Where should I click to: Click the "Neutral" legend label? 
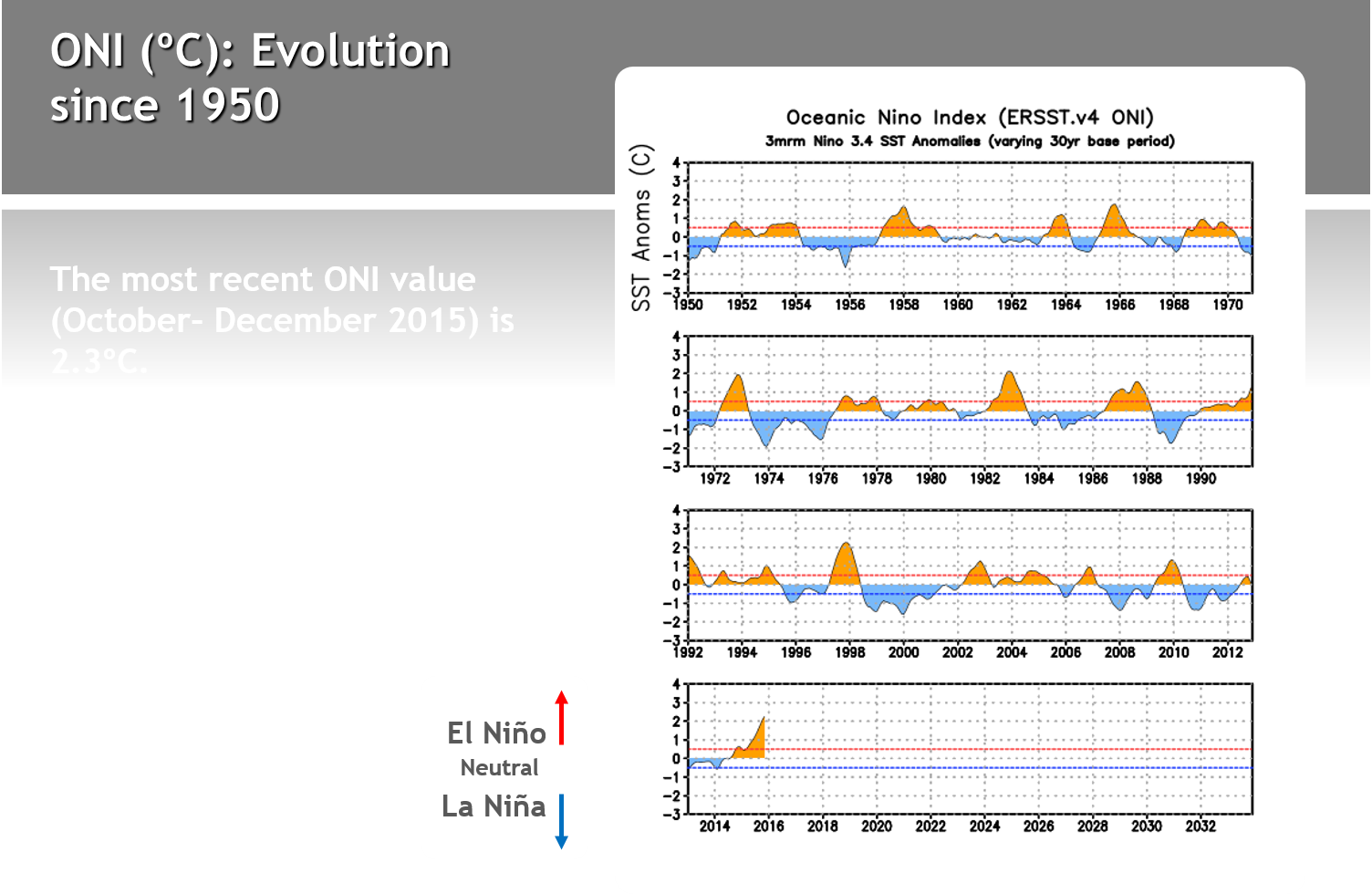coord(499,767)
